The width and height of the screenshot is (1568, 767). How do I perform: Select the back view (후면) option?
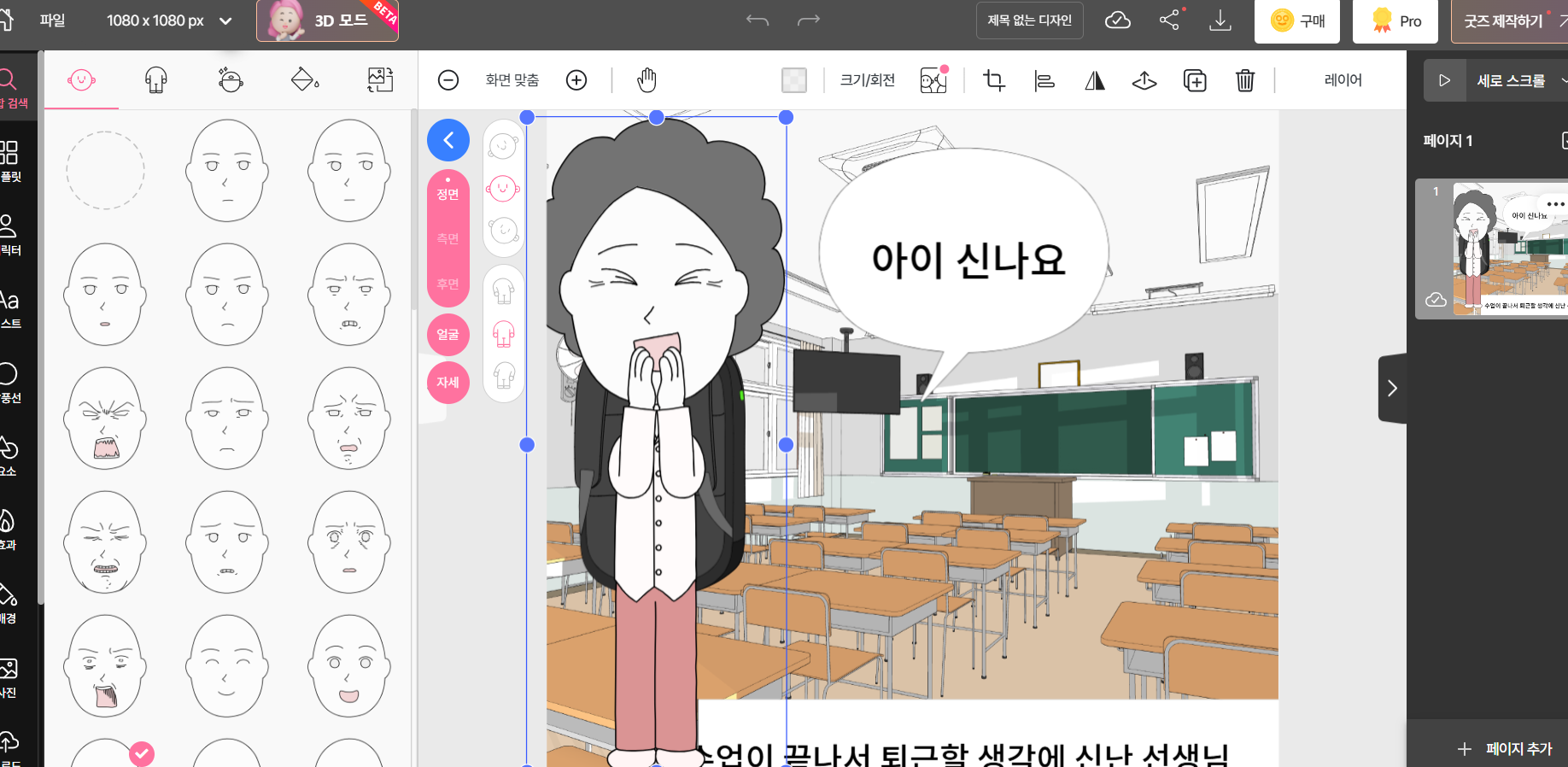coord(448,284)
